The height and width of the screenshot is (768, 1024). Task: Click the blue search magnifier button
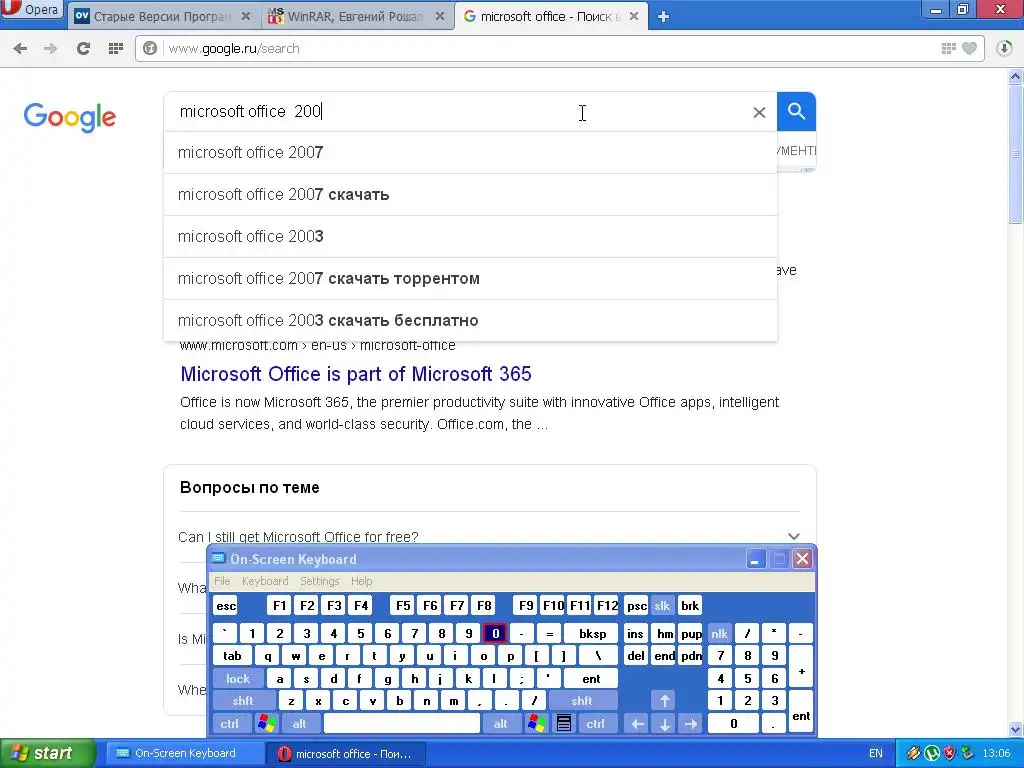pos(796,112)
